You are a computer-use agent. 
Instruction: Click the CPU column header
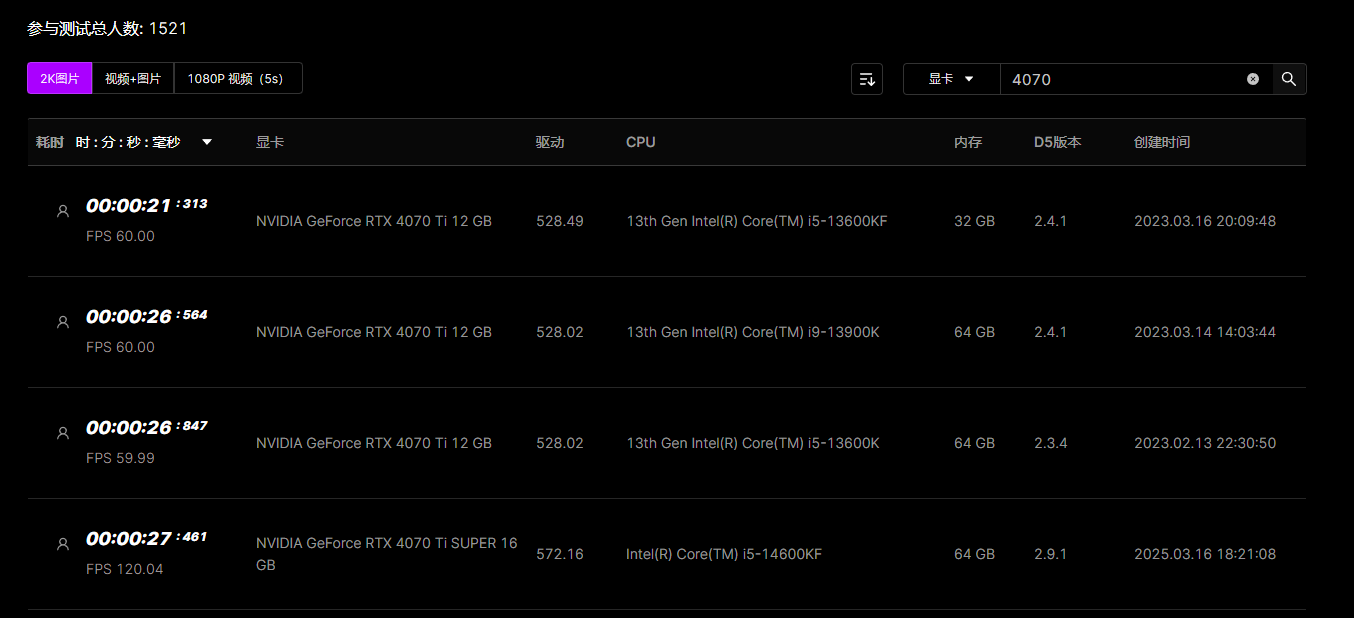pyautogui.click(x=641, y=142)
